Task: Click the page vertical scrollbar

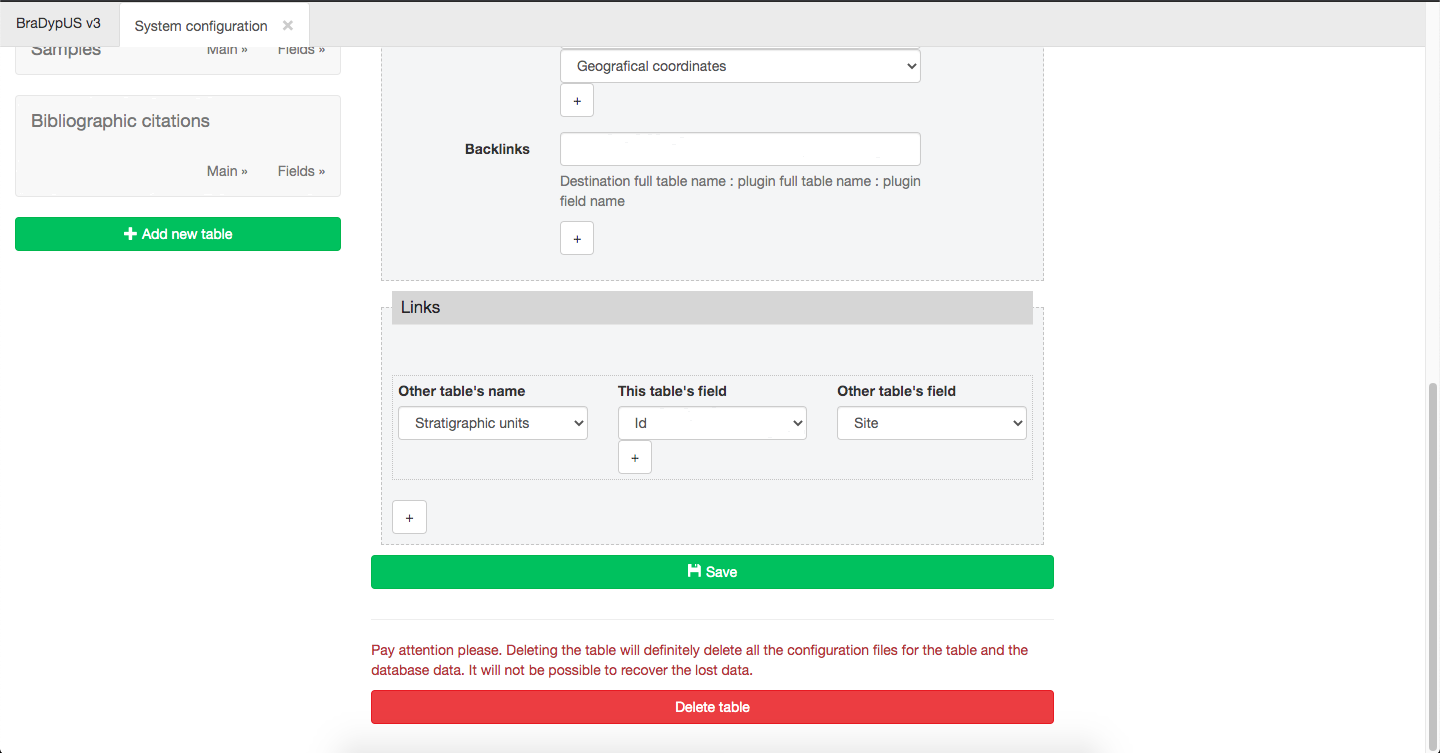Action: (x=1433, y=560)
